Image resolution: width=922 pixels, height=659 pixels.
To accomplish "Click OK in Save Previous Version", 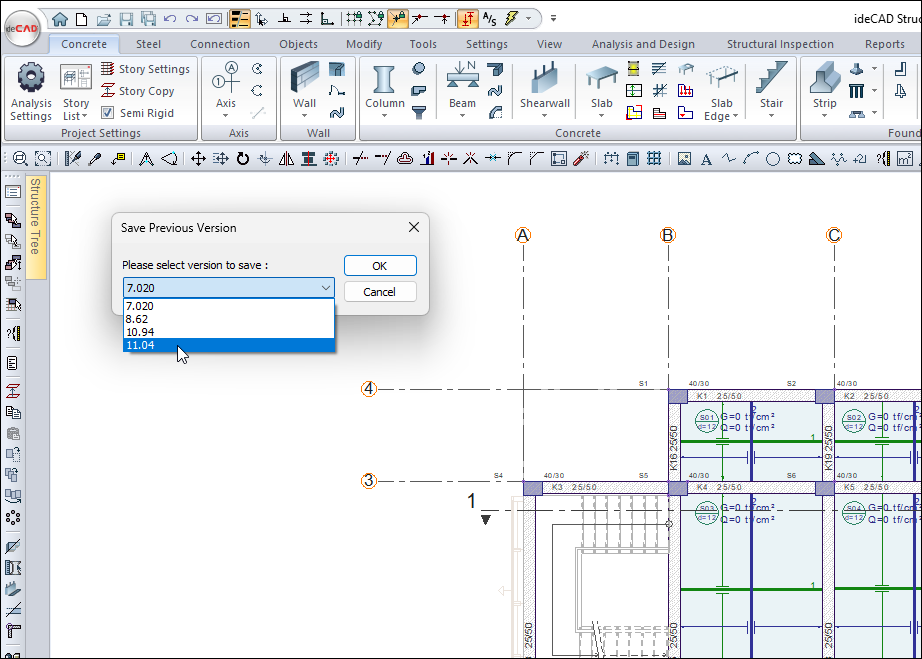I will click(379, 266).
